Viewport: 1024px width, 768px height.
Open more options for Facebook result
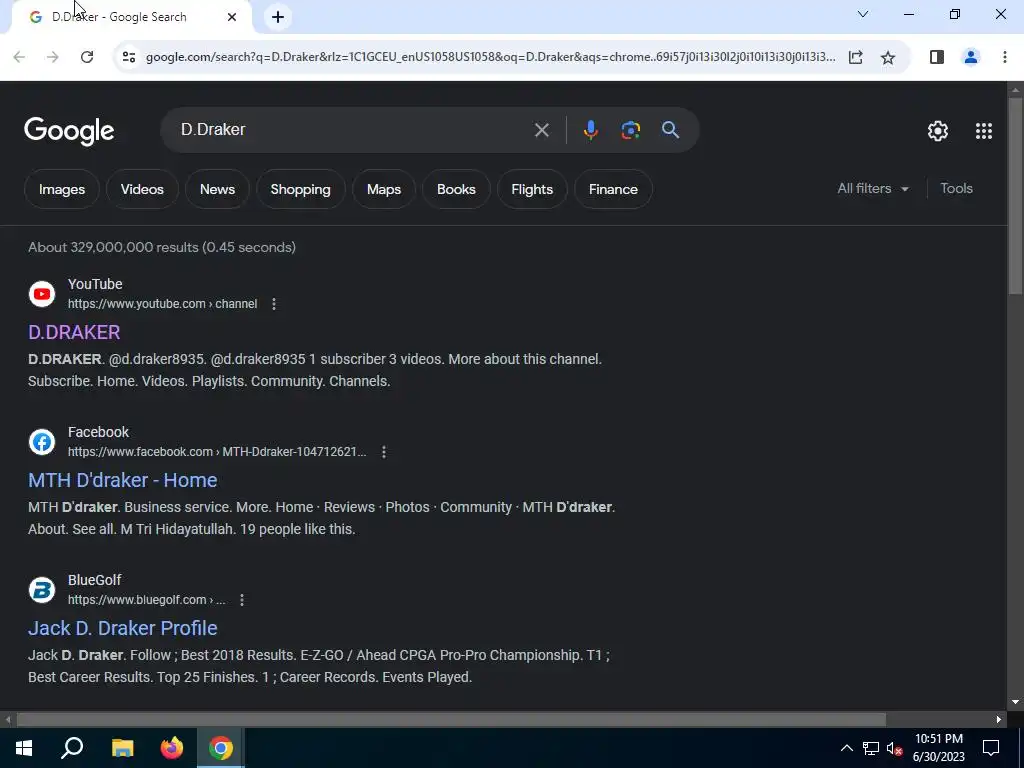[x=384, y=452]
